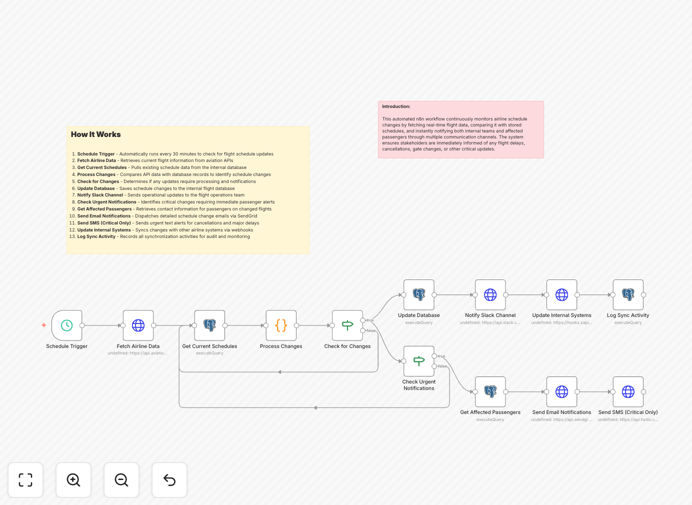Click the 'Update Internal Systems' node label
692x505 pixels.
tap(561, 315)
